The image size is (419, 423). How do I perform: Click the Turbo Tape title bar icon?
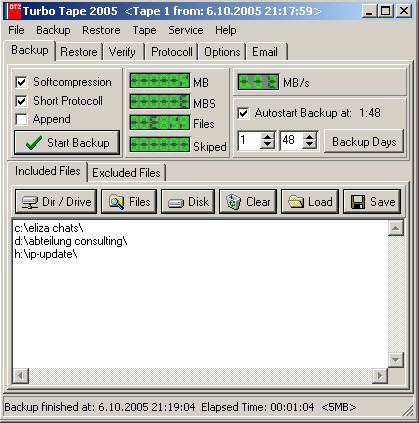click(x=14, y=11)
